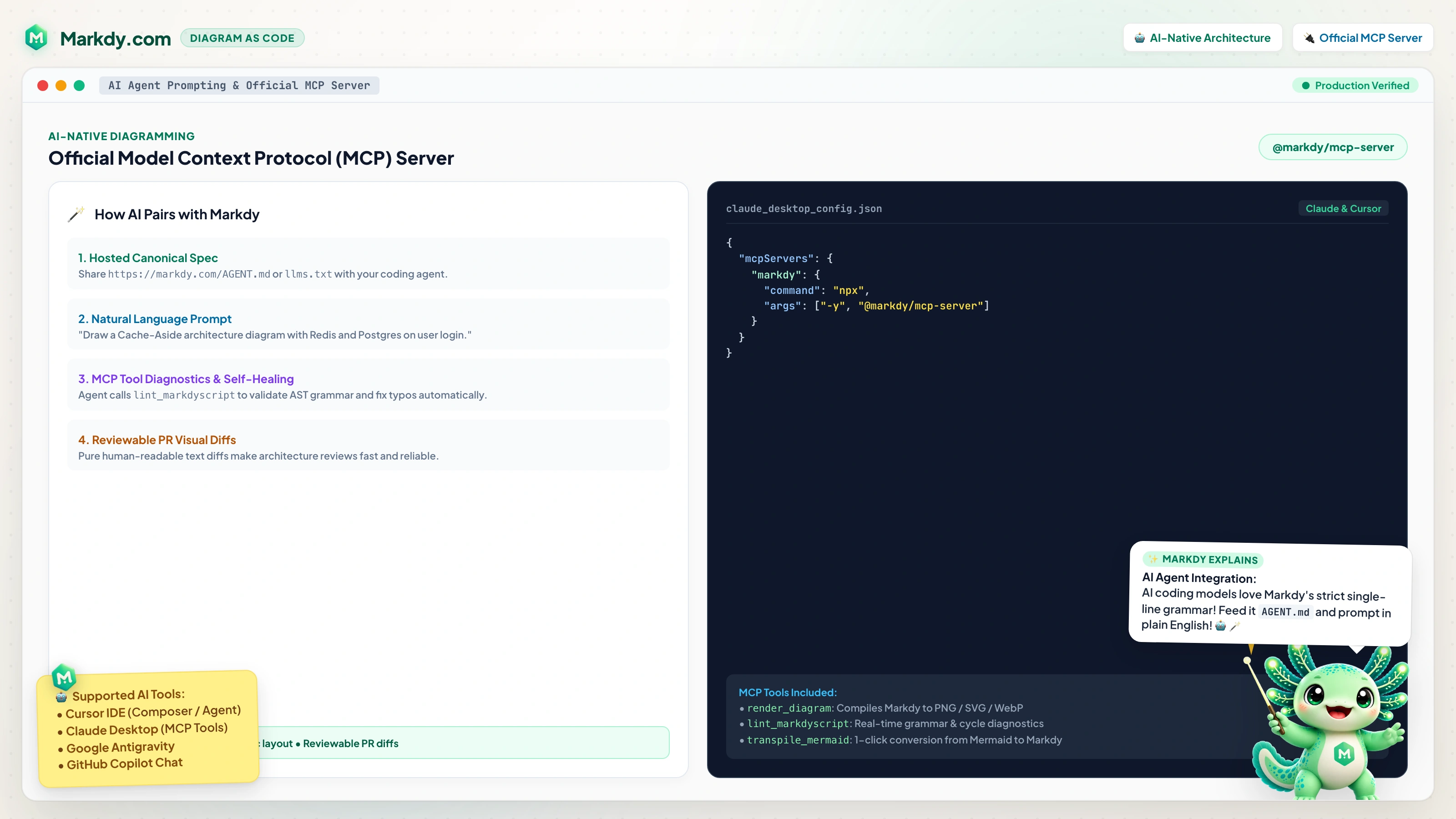Screen dimensions: 1456x819
Task: Click "@markdy/mcp-server" string in args line
Action: tap(920, 306)
